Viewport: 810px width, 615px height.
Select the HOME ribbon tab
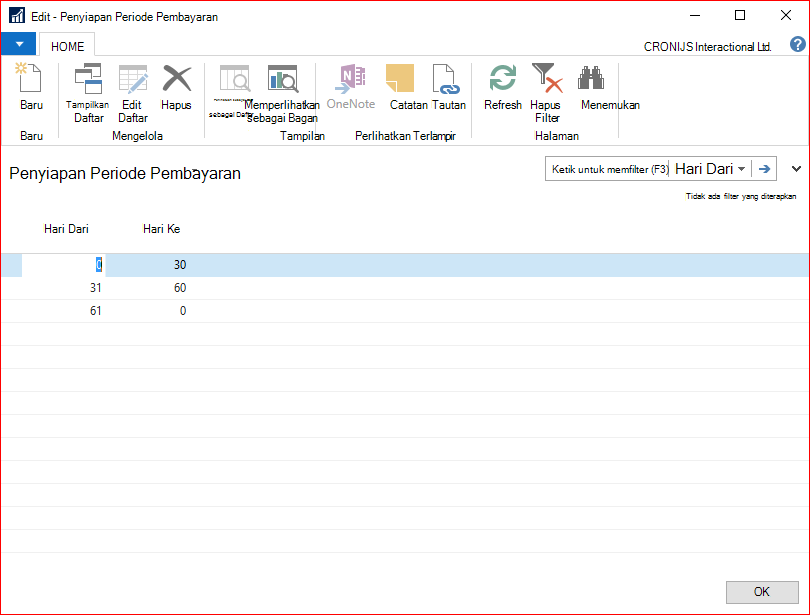pos(67,46)
